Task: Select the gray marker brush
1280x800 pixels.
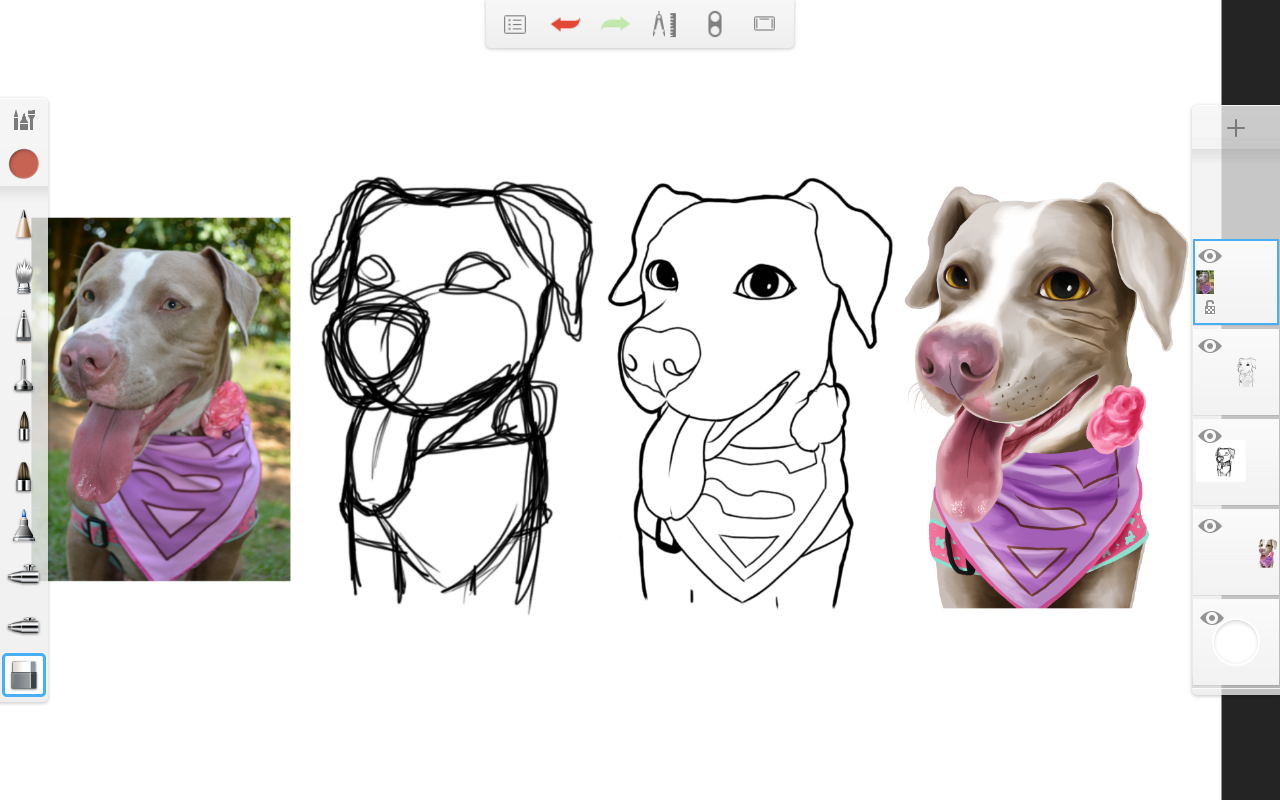Action: [x=23, y=325]
